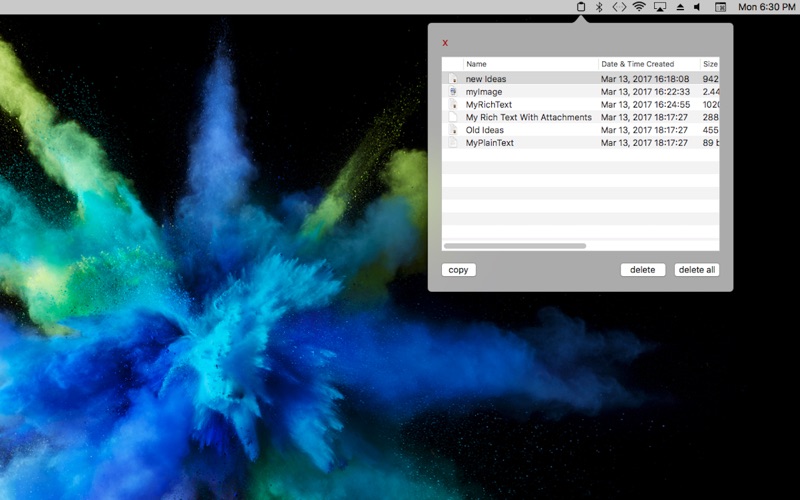Click the date Mar 13, 2017 16:18:08
Screen dimensions: 800x500
click(645, 79)
